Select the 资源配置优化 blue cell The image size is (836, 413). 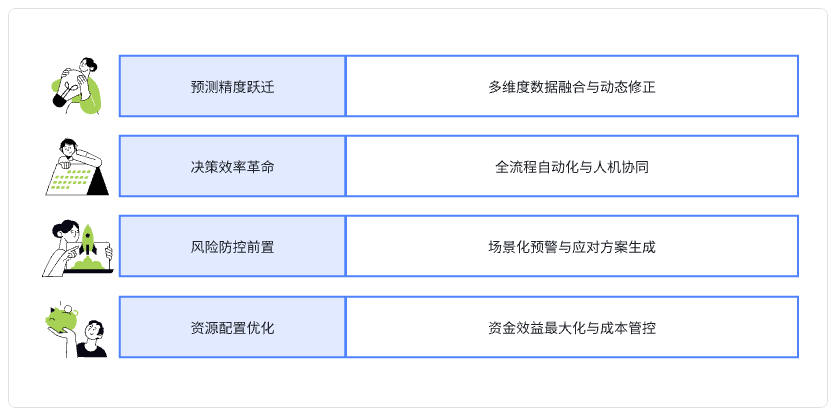click(232, 327)
